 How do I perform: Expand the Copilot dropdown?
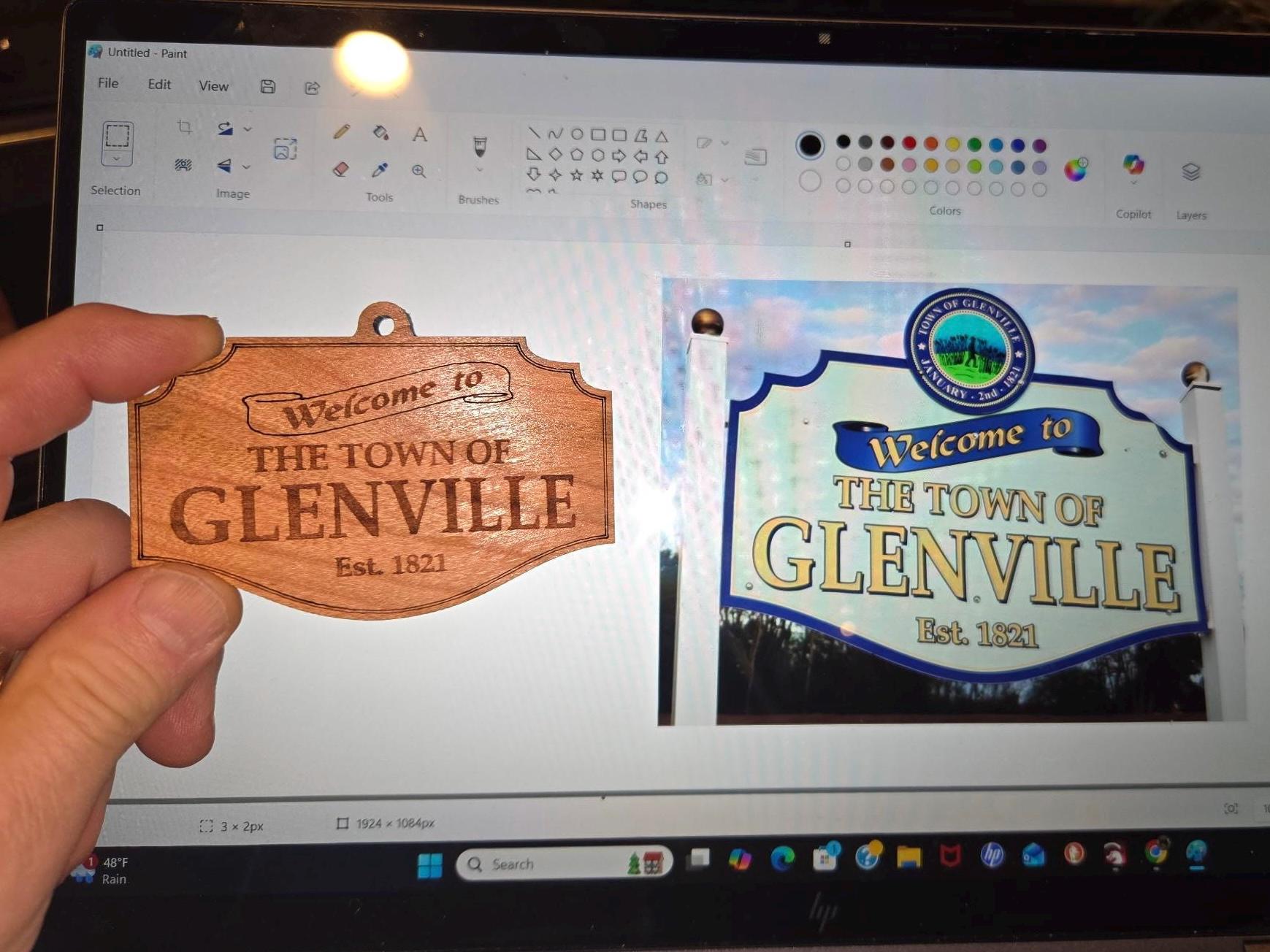pos(1133,183)
